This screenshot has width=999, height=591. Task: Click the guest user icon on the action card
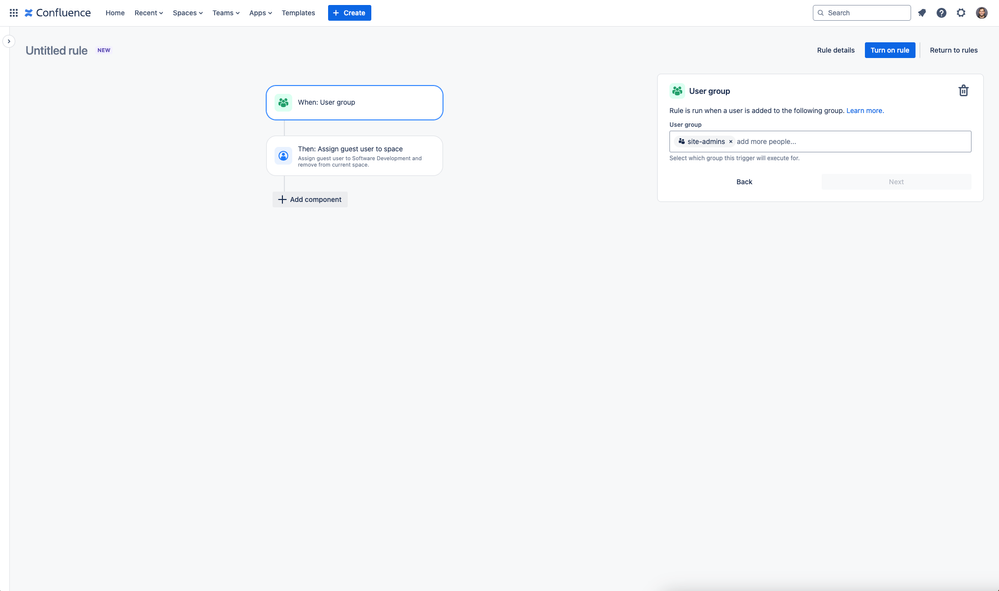[284, 155]
